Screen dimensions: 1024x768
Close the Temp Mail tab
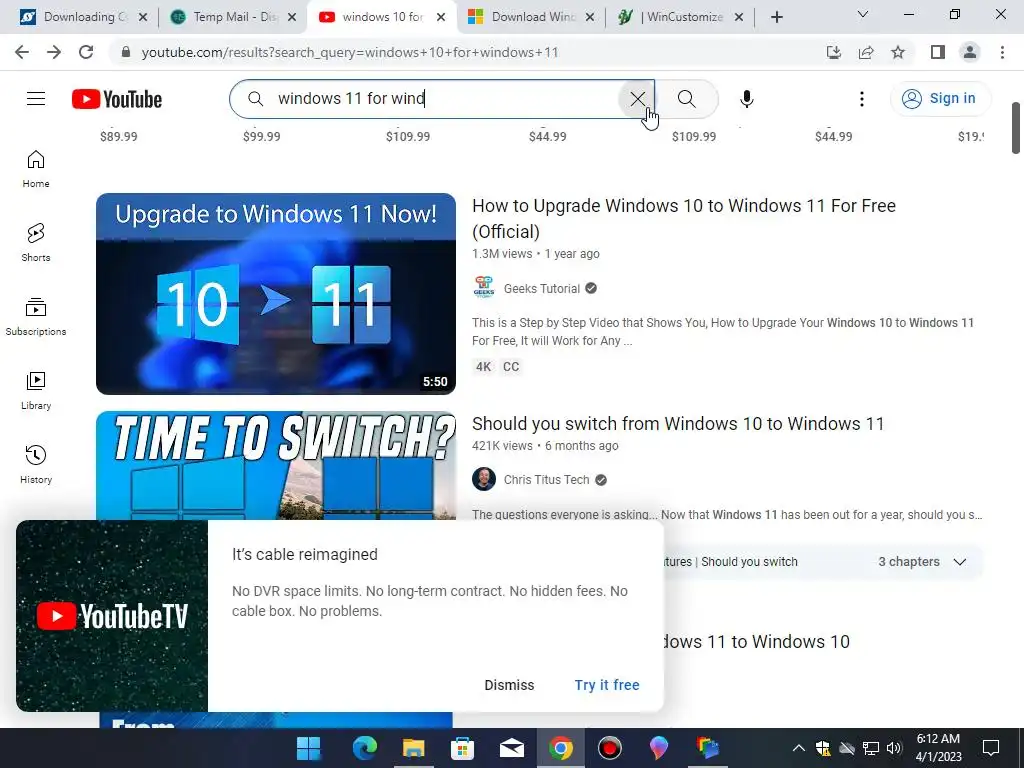pos(292,17)
